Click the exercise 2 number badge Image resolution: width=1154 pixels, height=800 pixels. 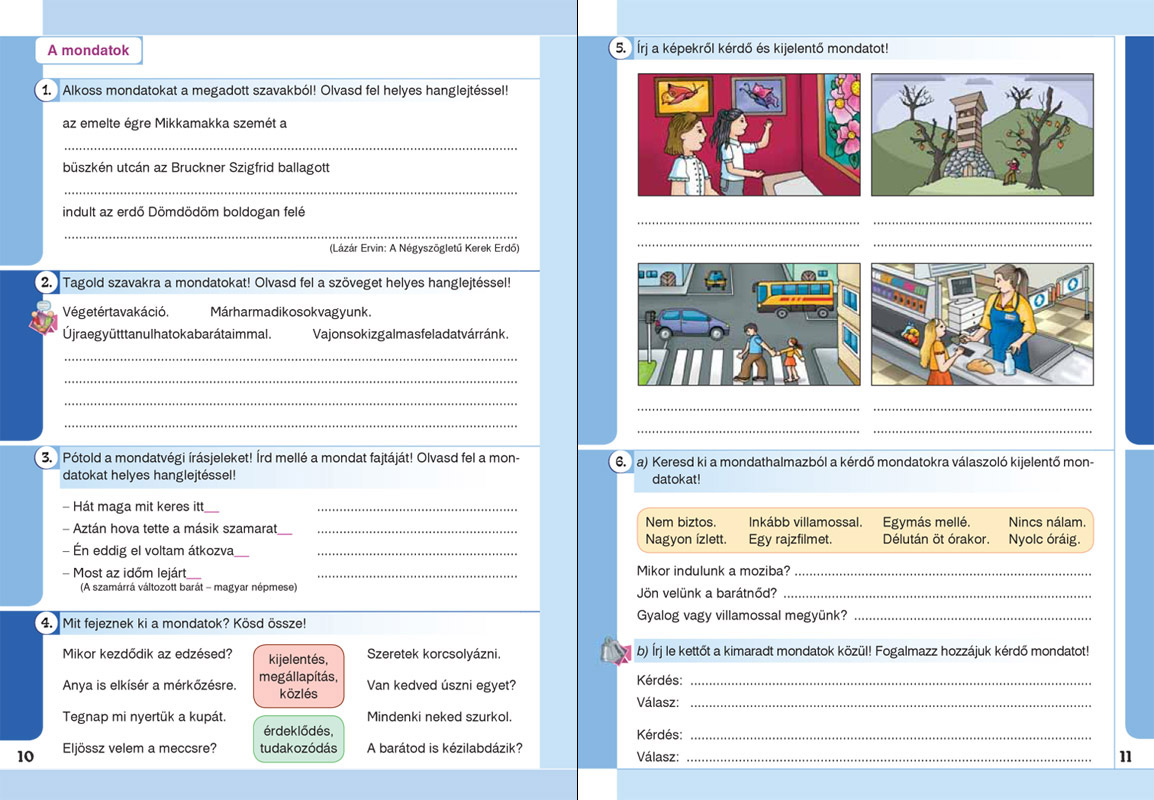pos(46,283)
